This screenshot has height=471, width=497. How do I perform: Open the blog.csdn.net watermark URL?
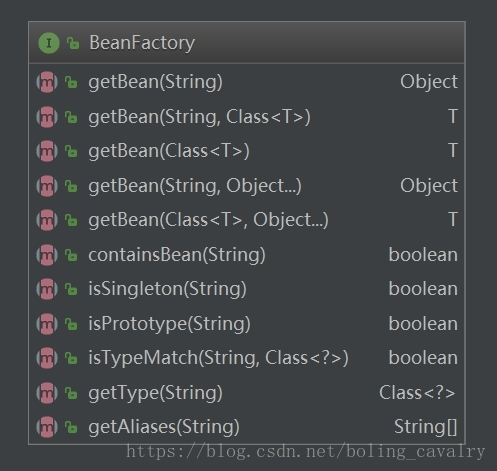point(306,452)
